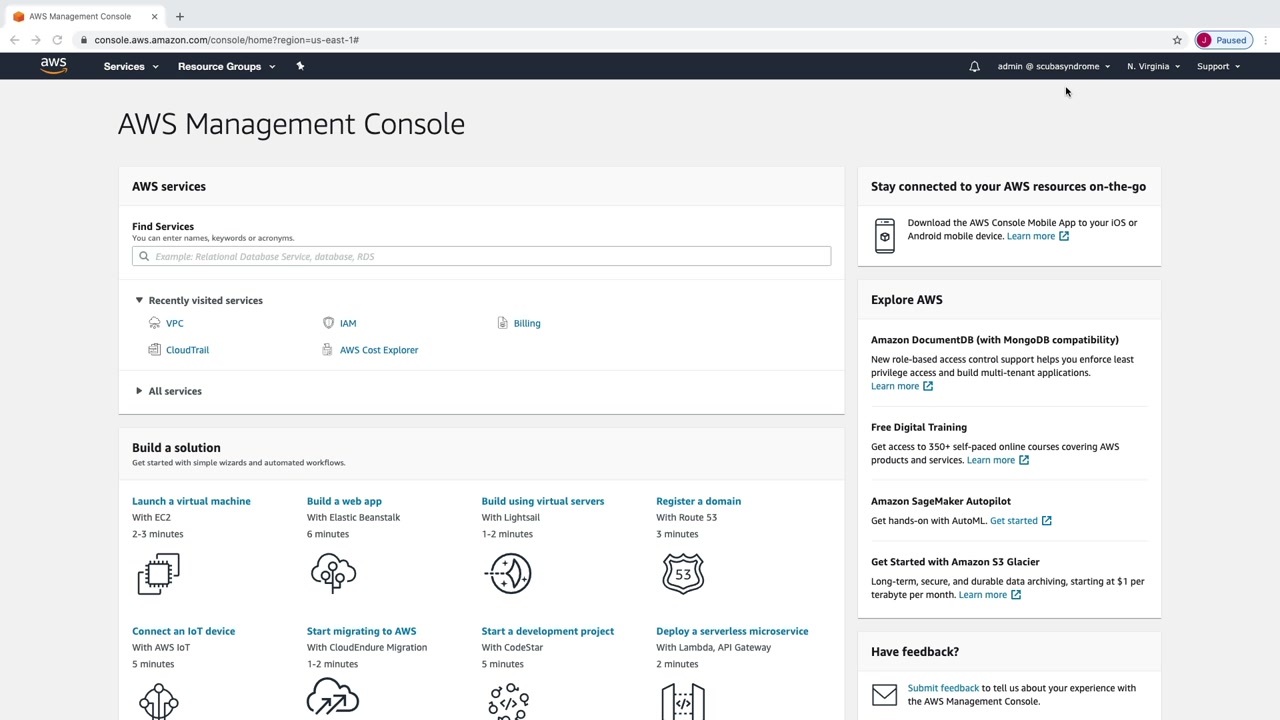Open the CloudTrail service link
This screenshot has width=1280, height=720.
[x=188, y=350]
